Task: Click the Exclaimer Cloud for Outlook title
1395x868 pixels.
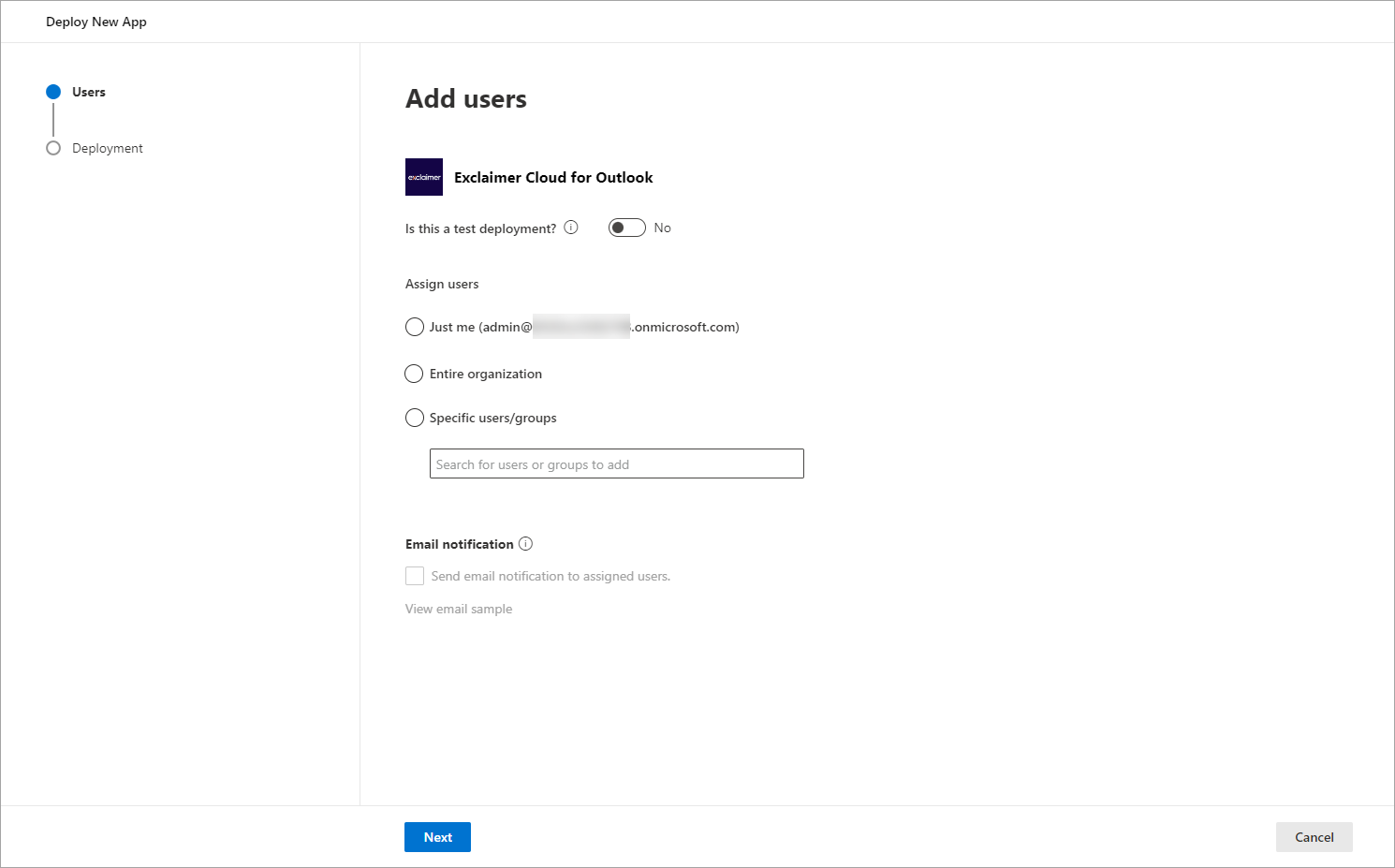Action: click(x=553, y=177)
